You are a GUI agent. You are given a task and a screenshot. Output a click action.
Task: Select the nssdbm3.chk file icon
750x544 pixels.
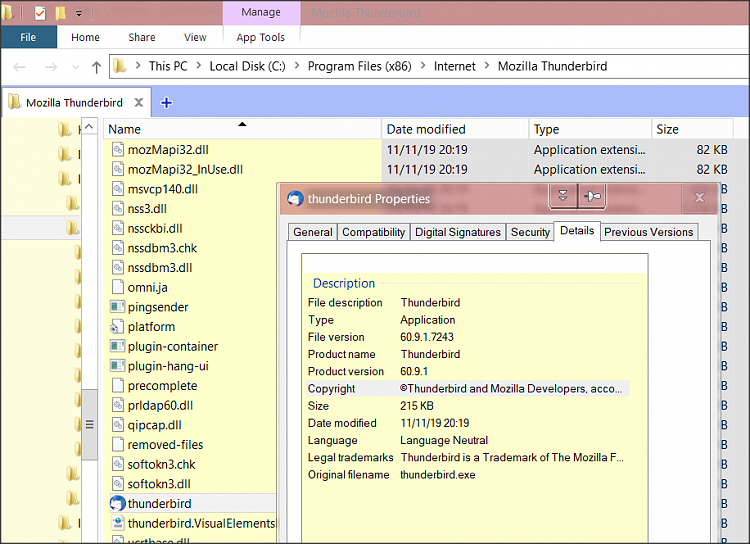tap(118, 247)
